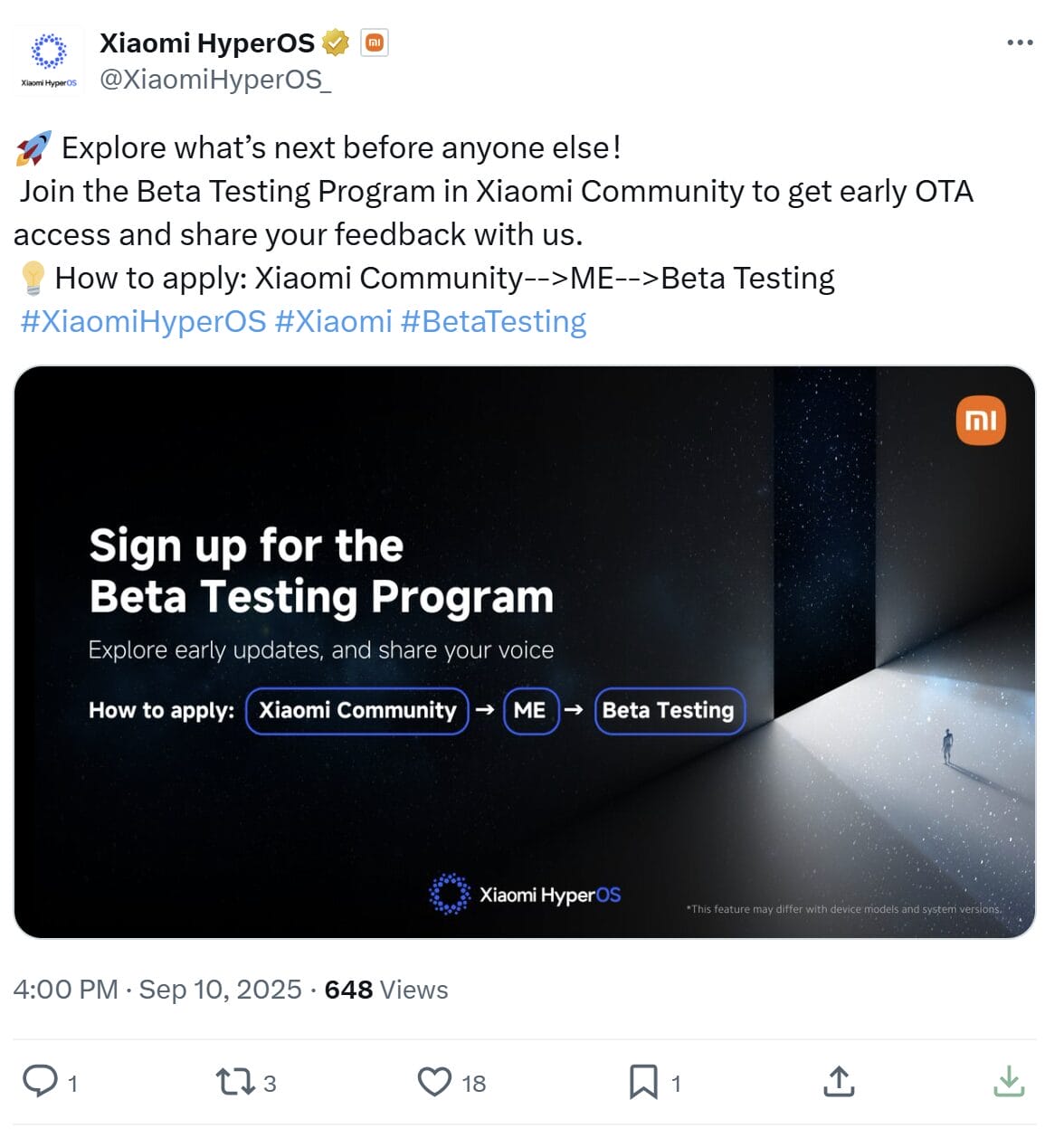
Task: Open the #Xiaomi hashtag
Action: 334,321
